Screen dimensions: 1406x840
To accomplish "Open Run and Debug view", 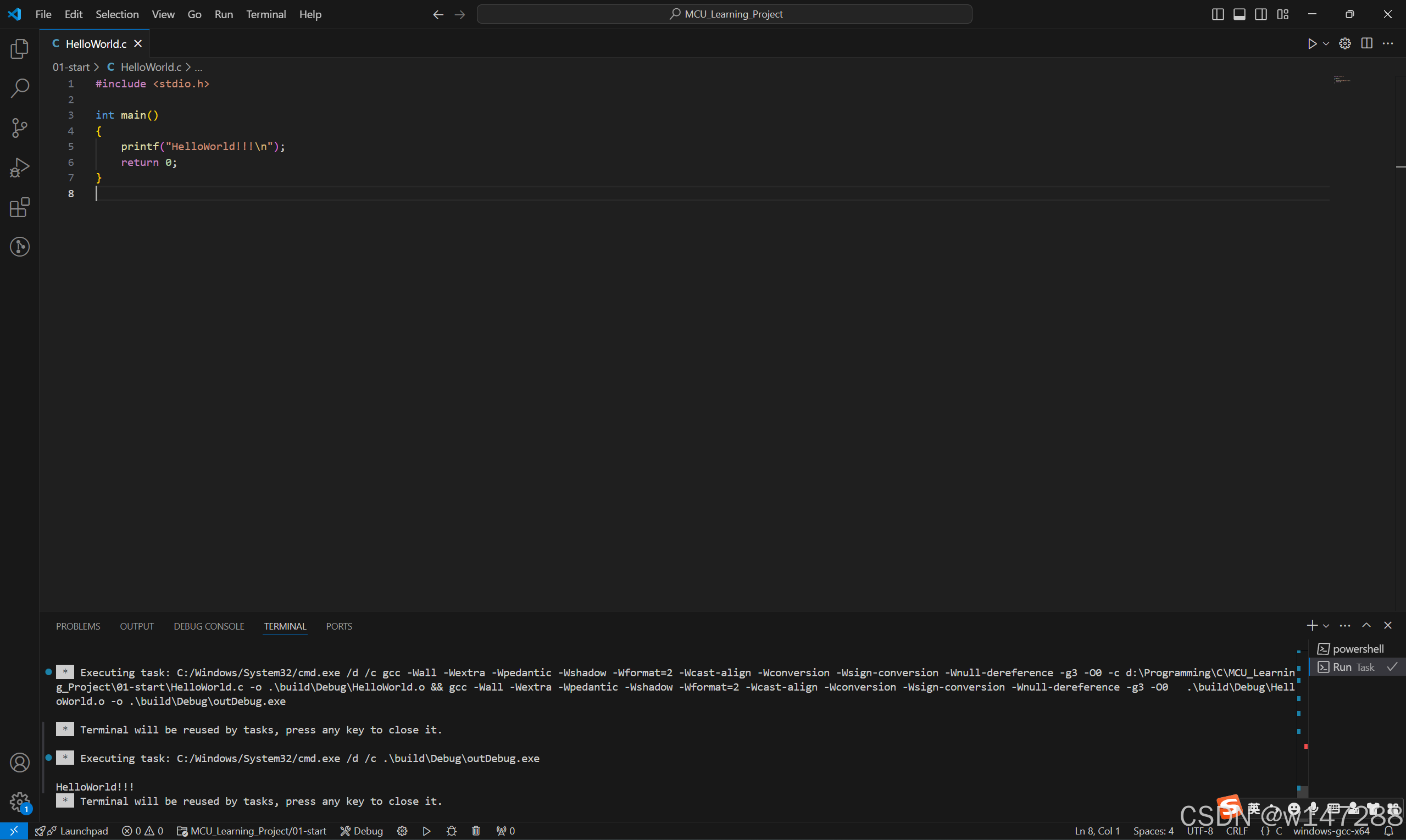I will 19,168.
